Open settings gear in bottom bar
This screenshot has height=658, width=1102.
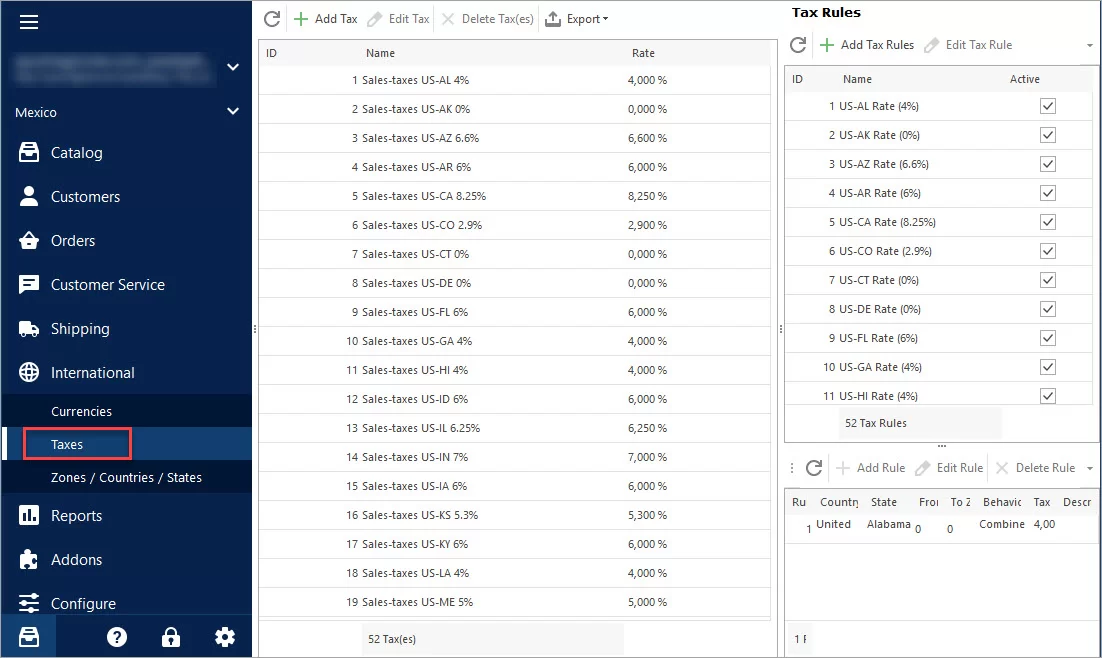click(225, 637)
